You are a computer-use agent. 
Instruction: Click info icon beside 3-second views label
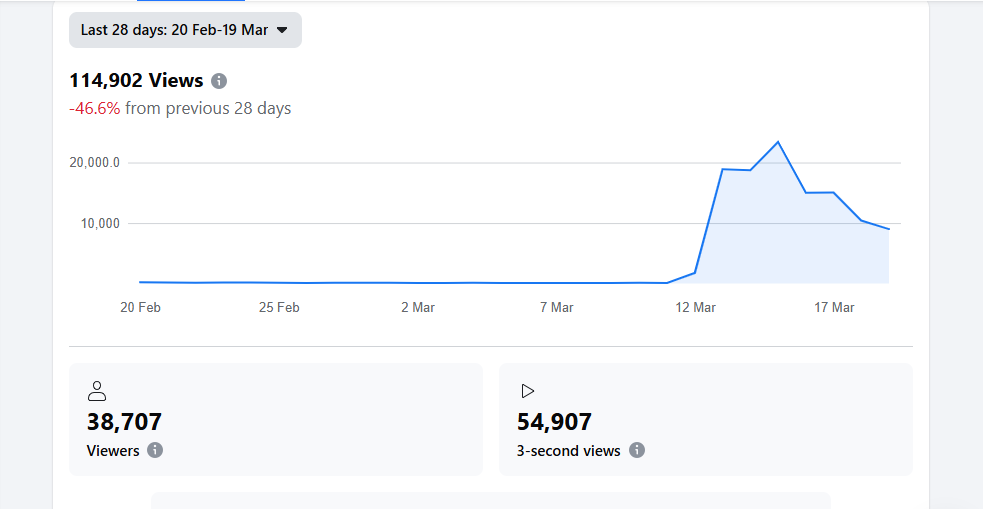tap(637, 451)
